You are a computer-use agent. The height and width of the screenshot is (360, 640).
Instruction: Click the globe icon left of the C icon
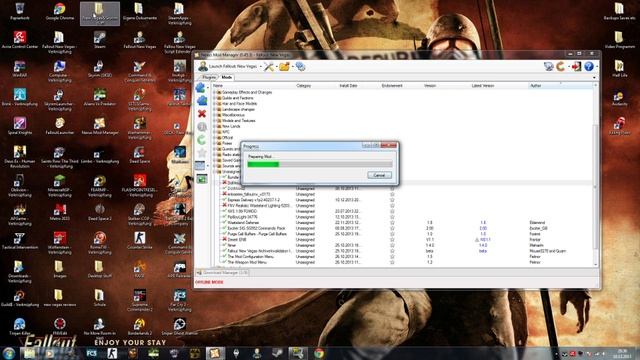point(549,67)
